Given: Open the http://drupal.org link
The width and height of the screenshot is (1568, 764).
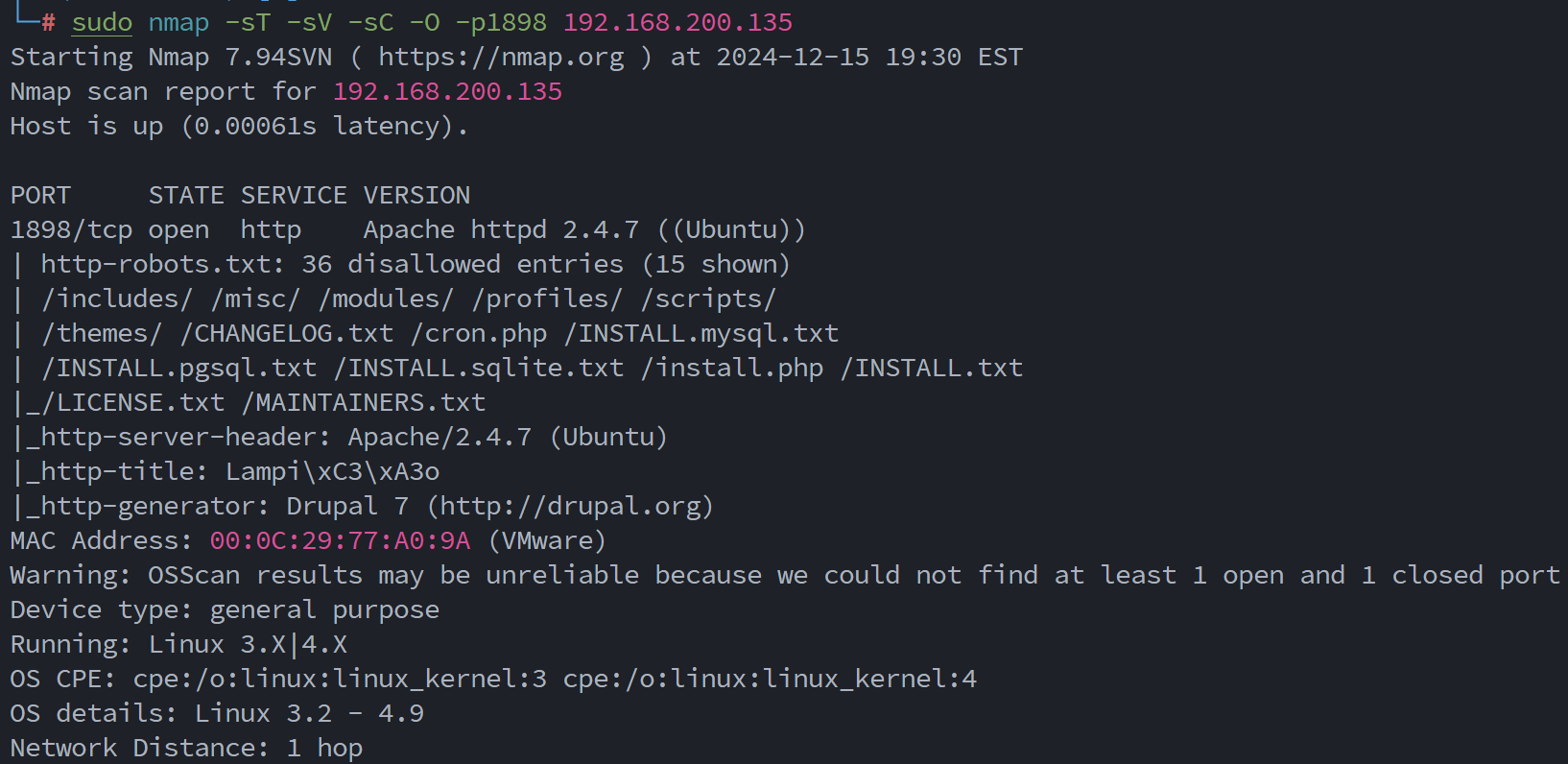Looking at the screenshot, I should [x=570, y=507].
